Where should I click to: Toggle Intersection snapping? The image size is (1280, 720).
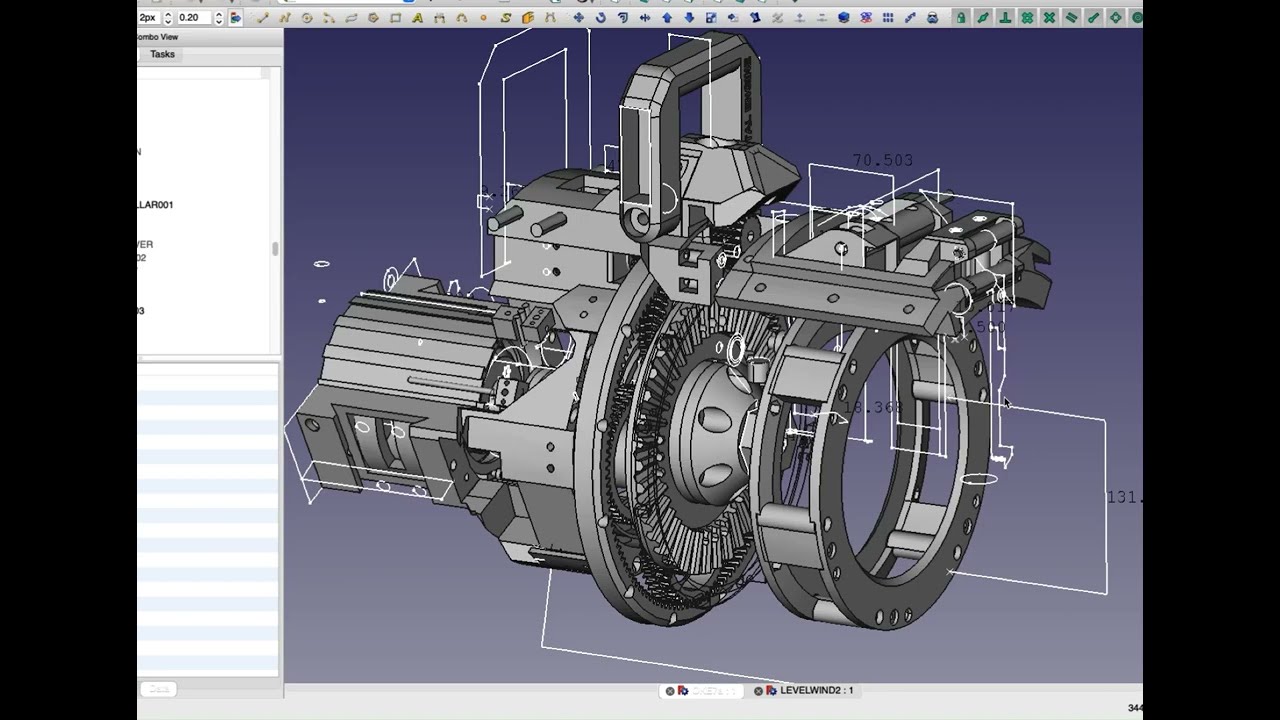click(x=1049, y=18)
